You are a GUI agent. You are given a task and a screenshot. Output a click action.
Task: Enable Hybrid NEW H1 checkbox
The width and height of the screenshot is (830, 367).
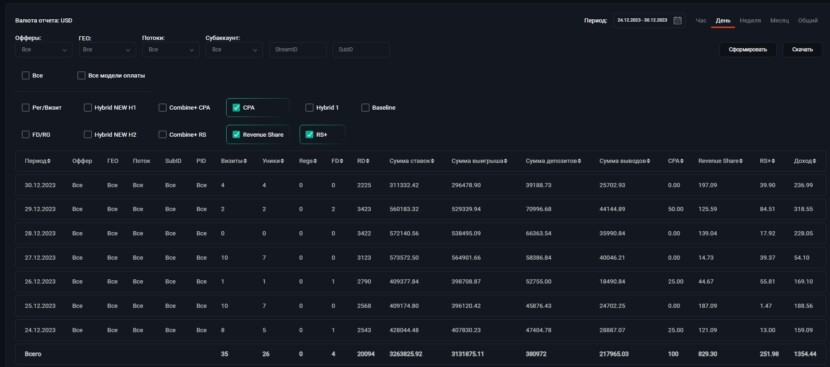[87, 108]
